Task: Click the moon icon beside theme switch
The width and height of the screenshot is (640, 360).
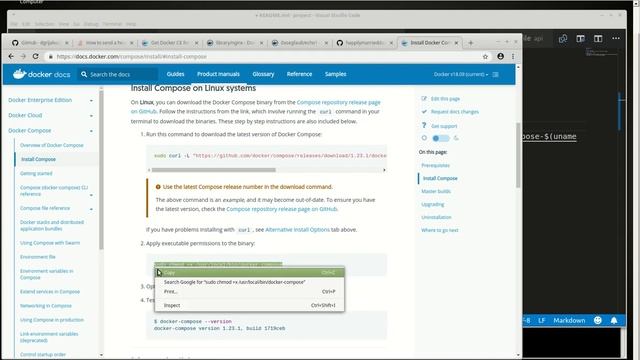Action: [x=456, y=138]
